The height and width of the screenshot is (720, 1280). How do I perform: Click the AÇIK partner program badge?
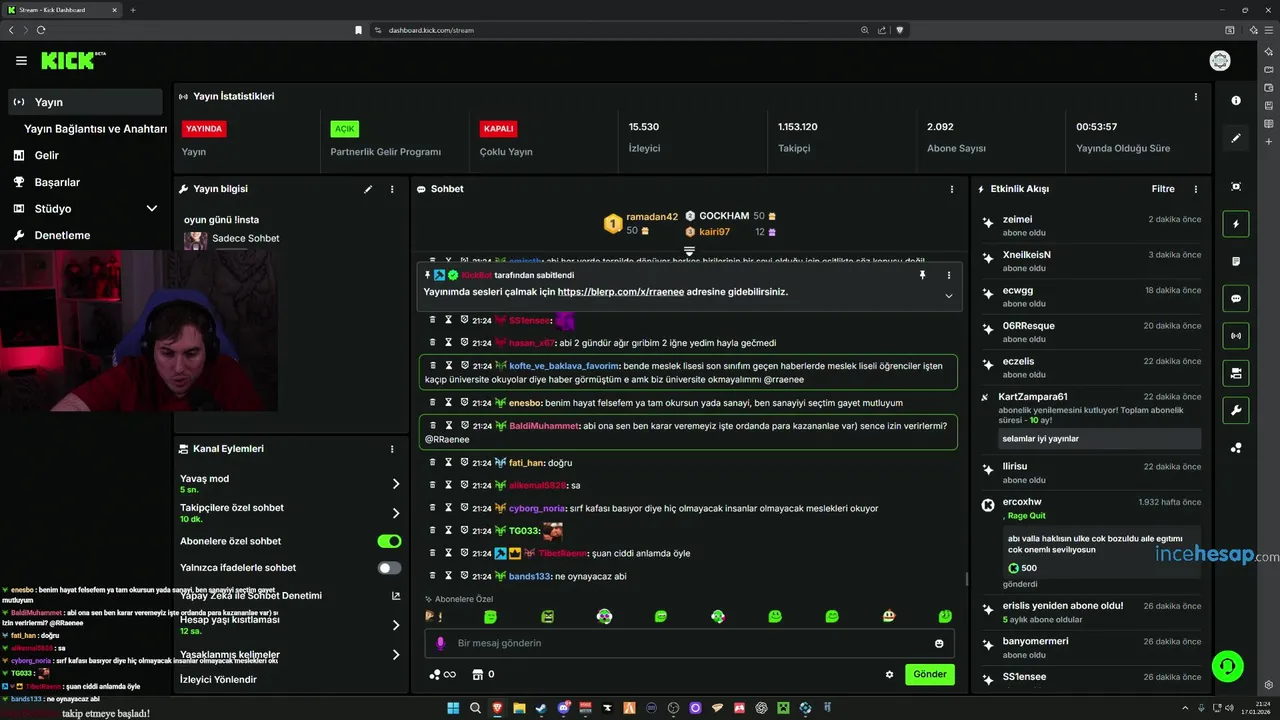[345, 129]
